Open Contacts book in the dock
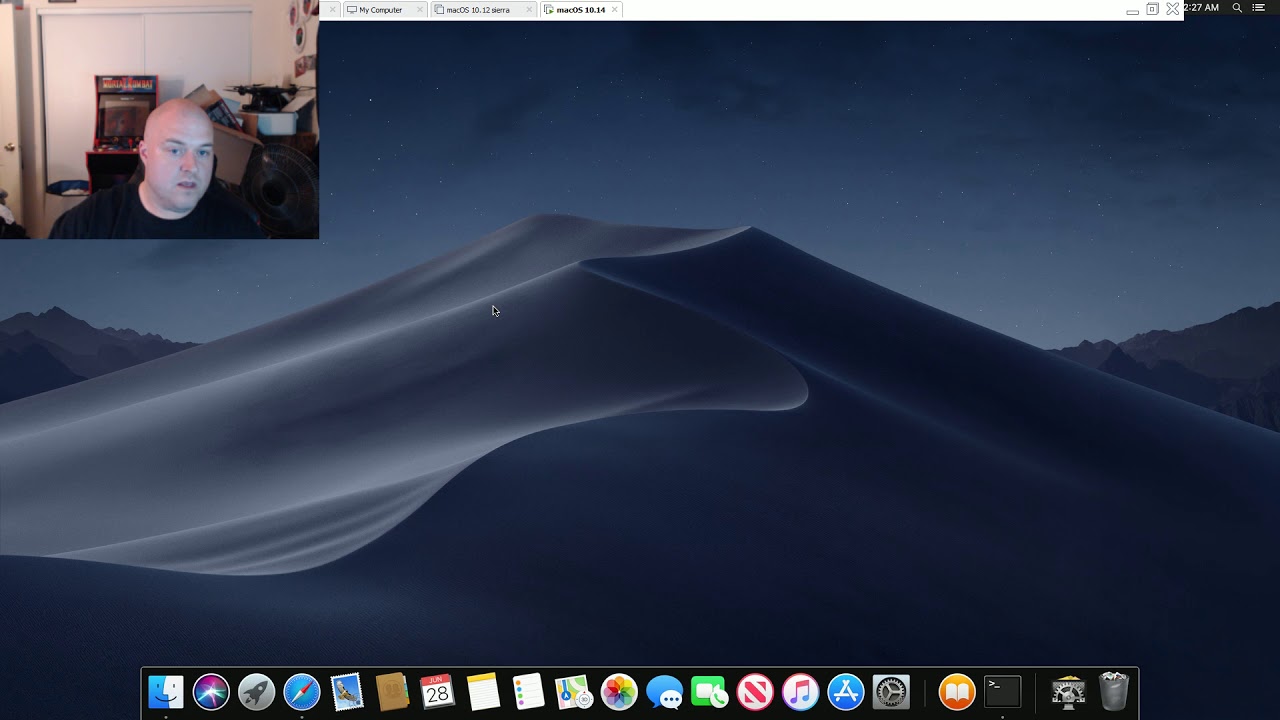 click(392, 692)
